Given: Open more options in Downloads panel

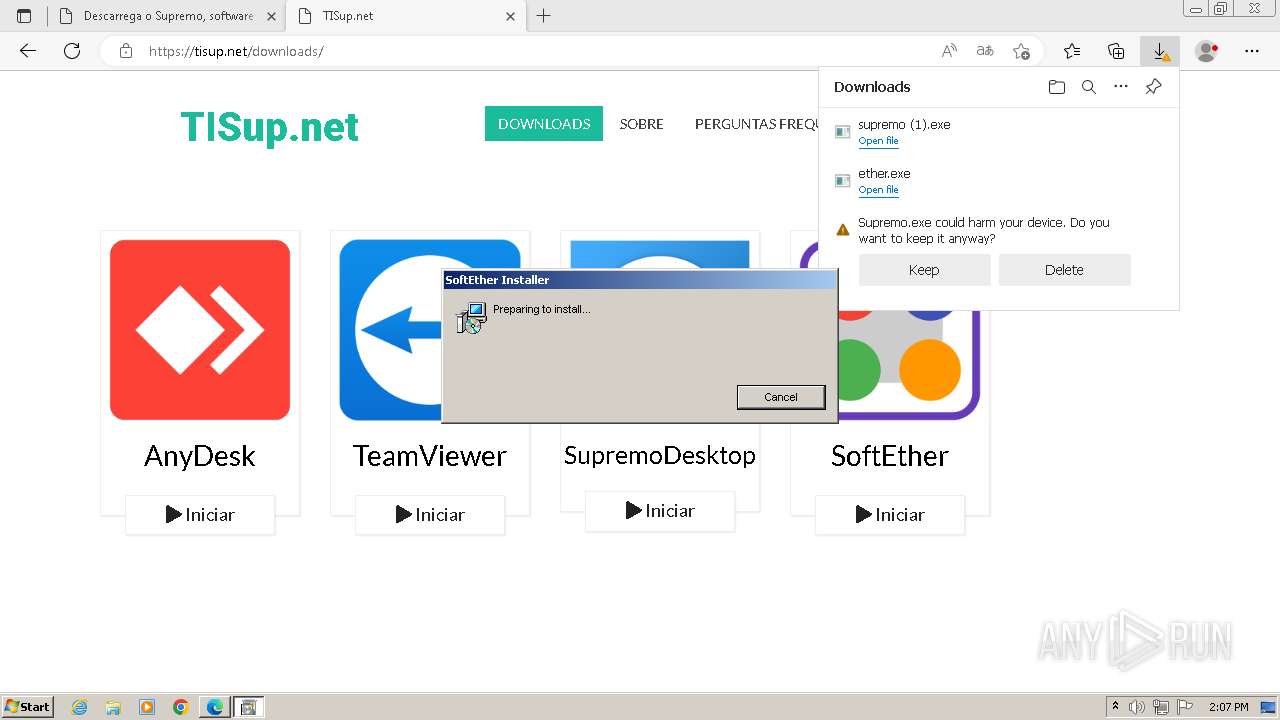Looking at the screenshot, I should [x=1121, y=87].
